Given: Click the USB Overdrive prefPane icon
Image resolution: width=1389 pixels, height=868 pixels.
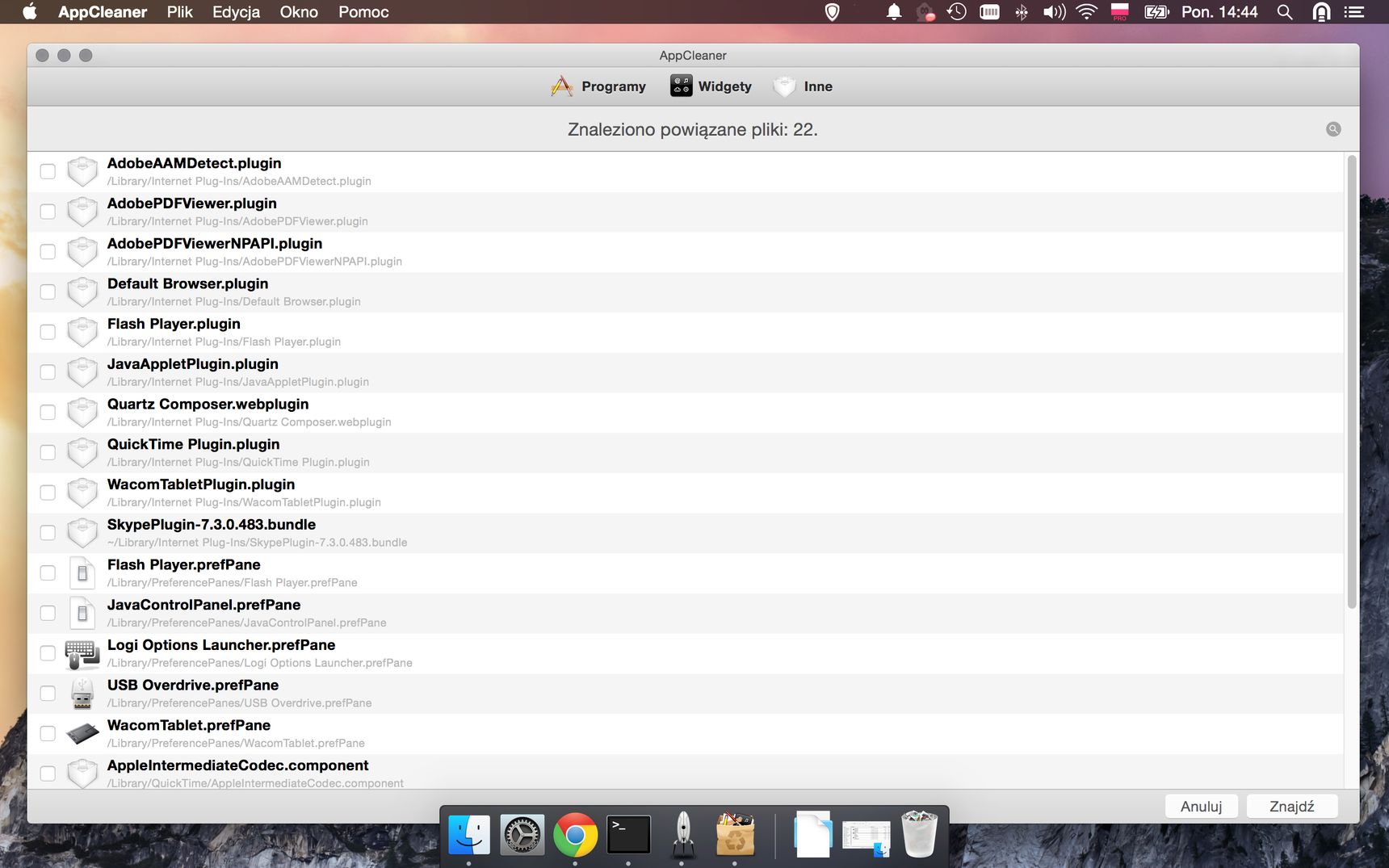Looking at the screenshot, I should [x=82, y=694].
